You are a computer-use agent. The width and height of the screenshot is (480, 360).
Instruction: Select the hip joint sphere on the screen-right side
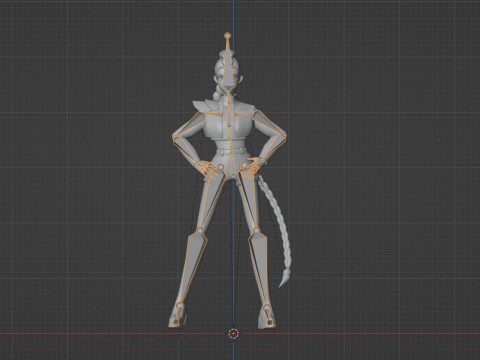[244, 165]
